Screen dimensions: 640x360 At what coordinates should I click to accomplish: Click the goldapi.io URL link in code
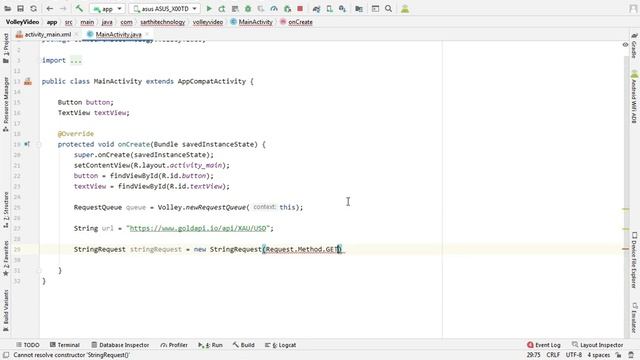[x=198, y=228]
